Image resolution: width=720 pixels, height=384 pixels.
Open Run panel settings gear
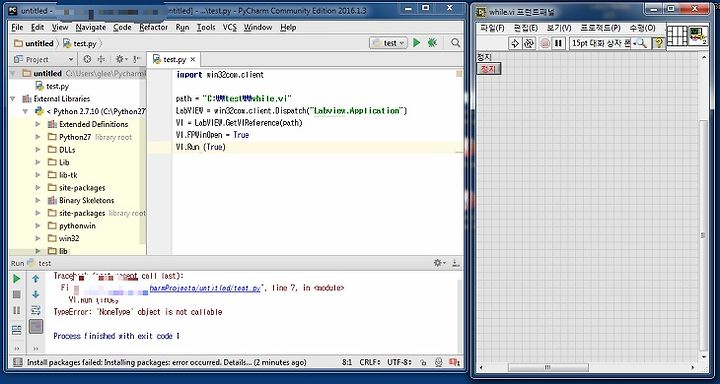tap(439, 263)
